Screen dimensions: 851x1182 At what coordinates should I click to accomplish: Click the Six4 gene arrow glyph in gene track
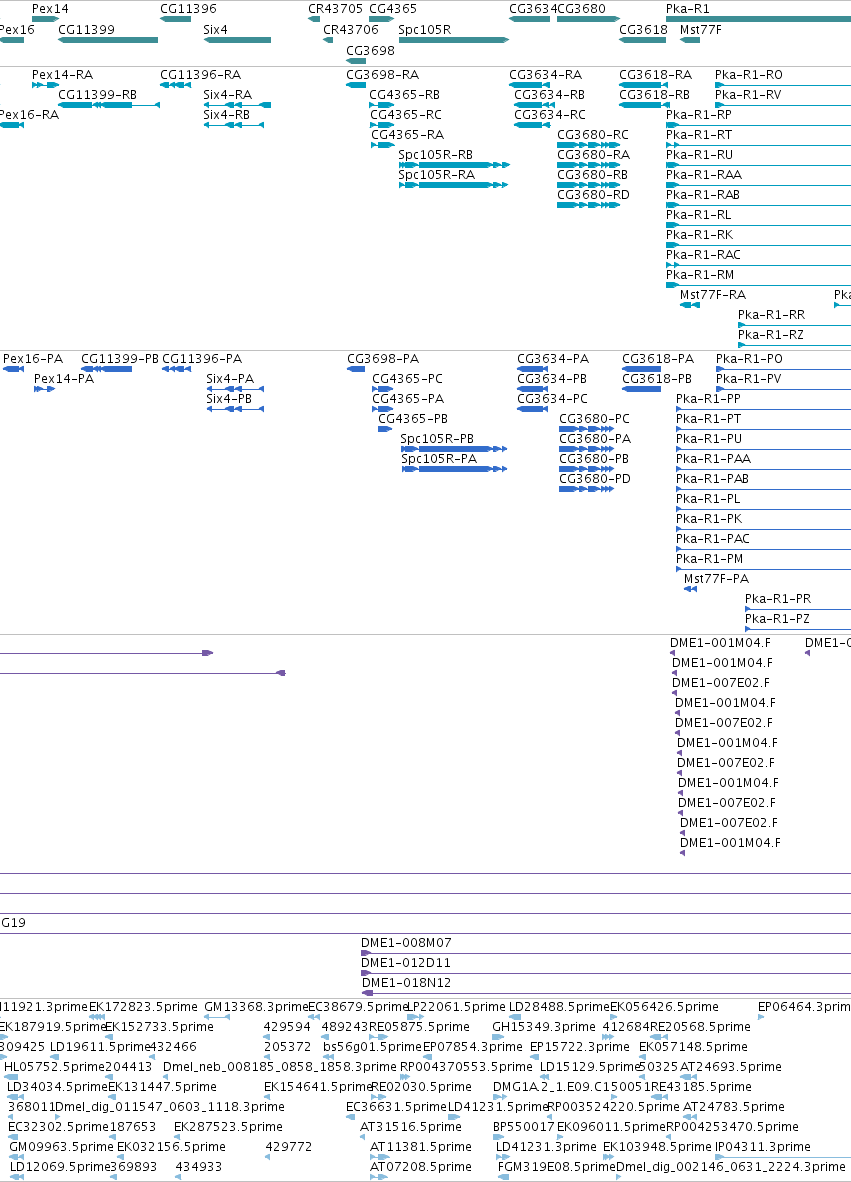pos(237,40)
